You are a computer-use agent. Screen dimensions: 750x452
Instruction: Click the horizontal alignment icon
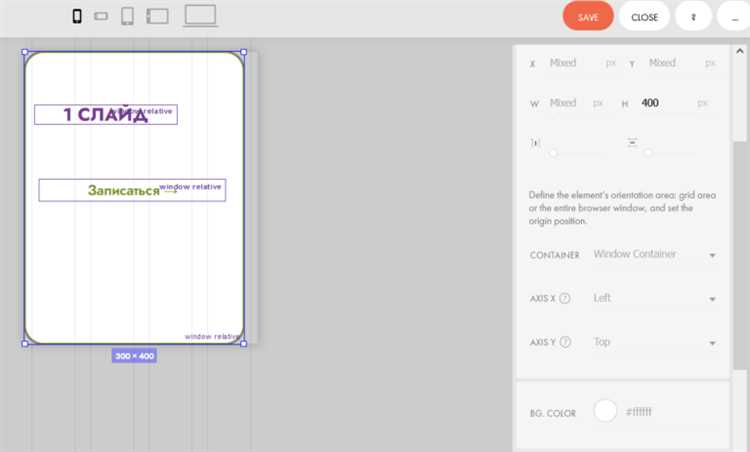click(x=535, y=143)
